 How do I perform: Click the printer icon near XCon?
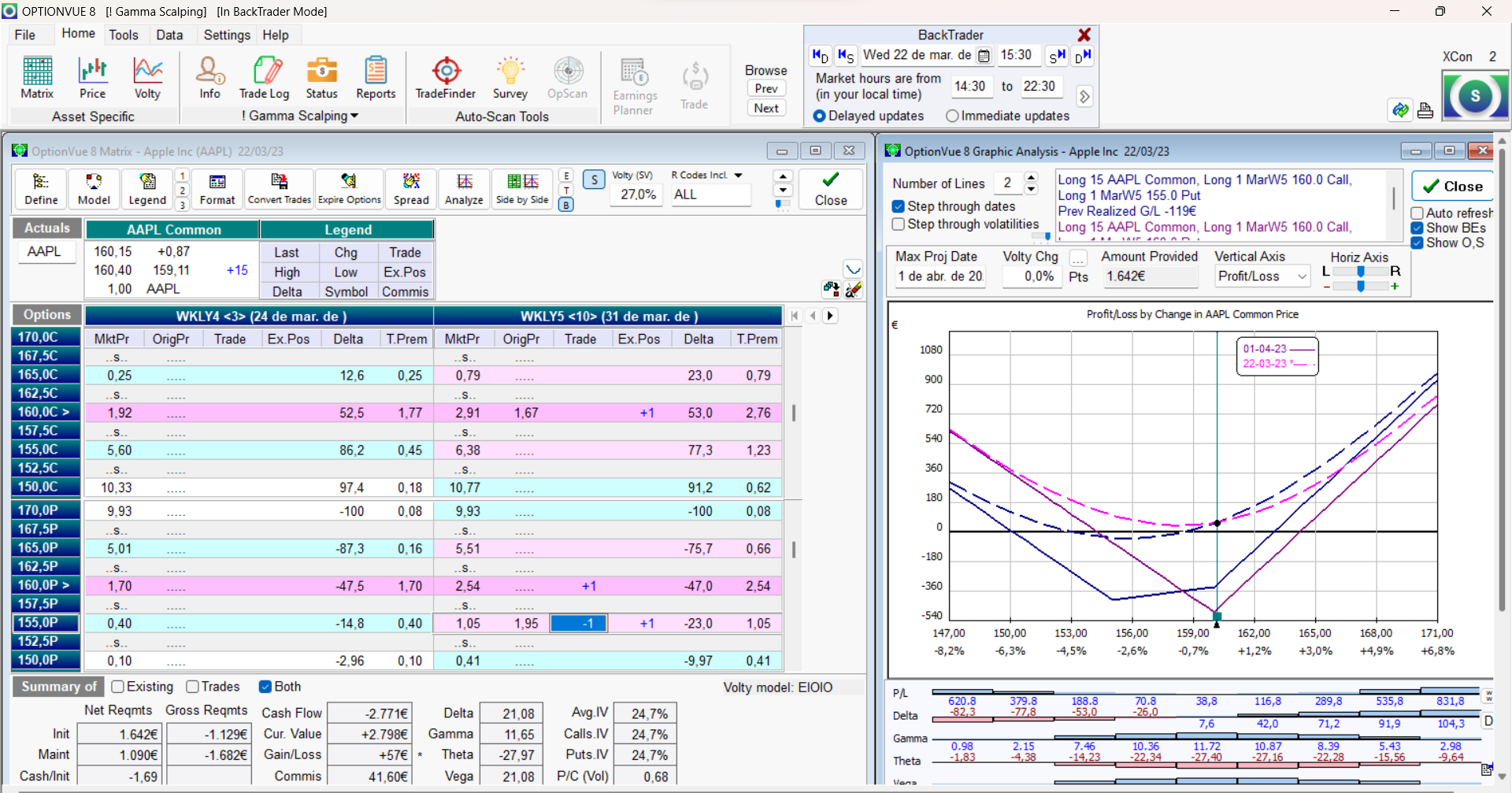1425,110
